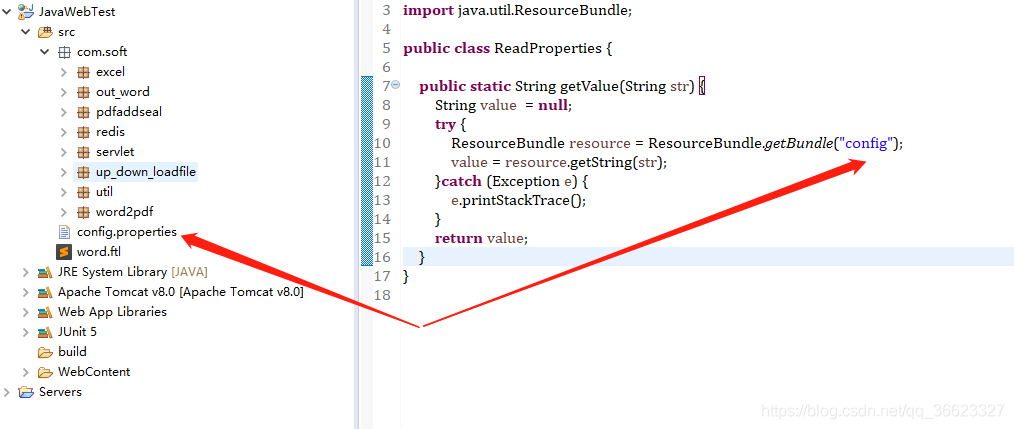The height and width of the screenshot is (429, 1014).
Task: Select word.ftl in the project tree
Action: (99, 252)
